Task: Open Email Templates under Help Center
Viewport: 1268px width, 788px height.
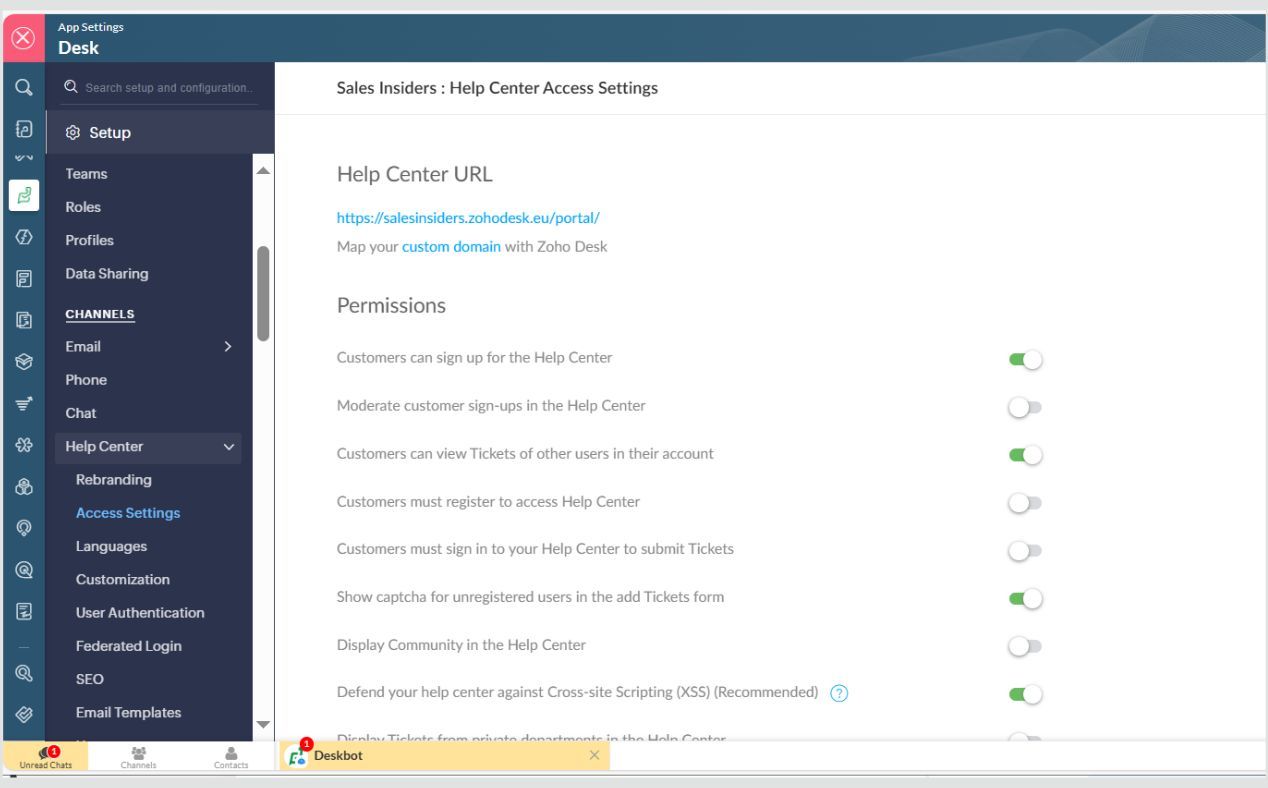Action: 129,713
